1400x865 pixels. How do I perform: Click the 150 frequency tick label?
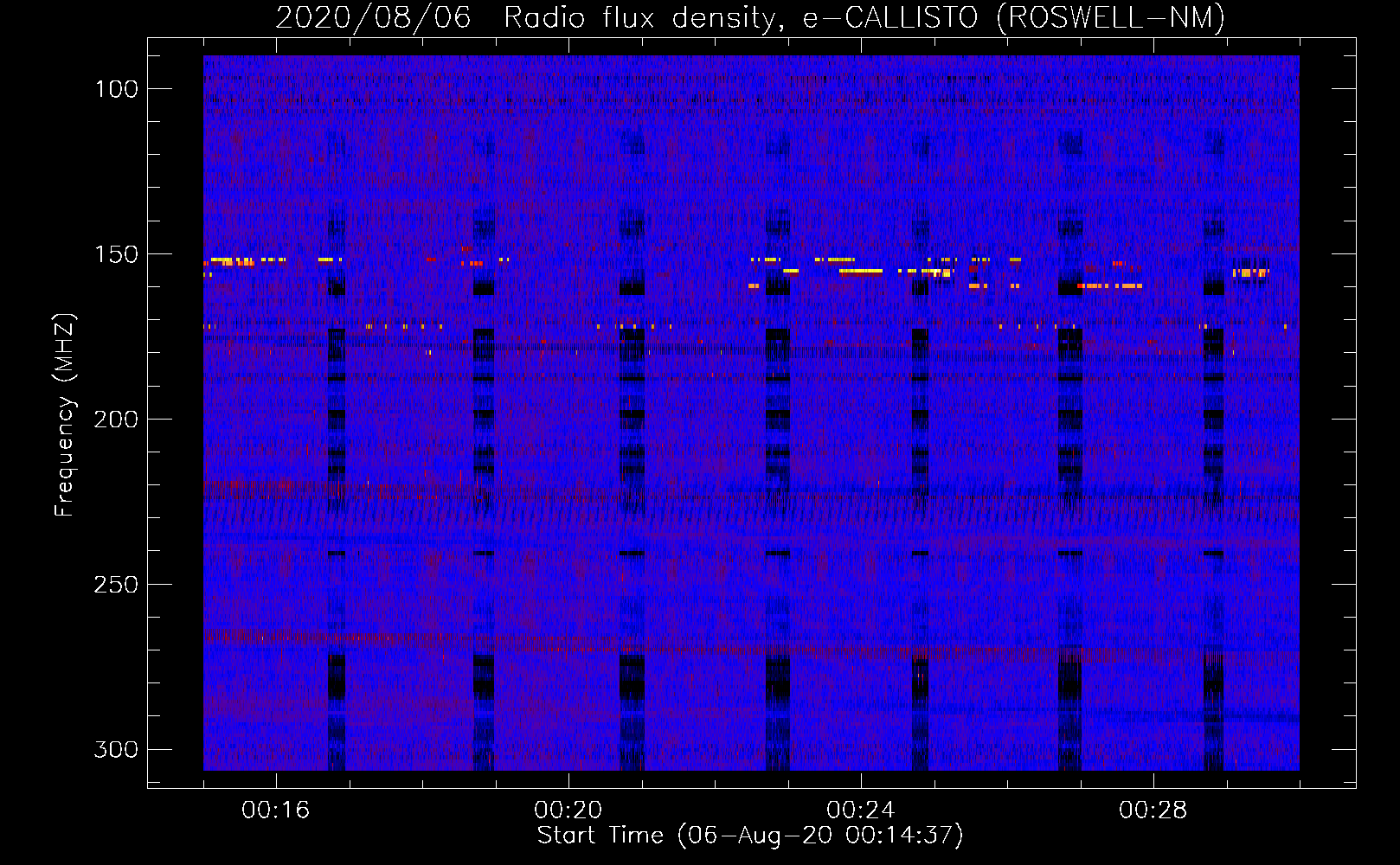pos(116,254)
